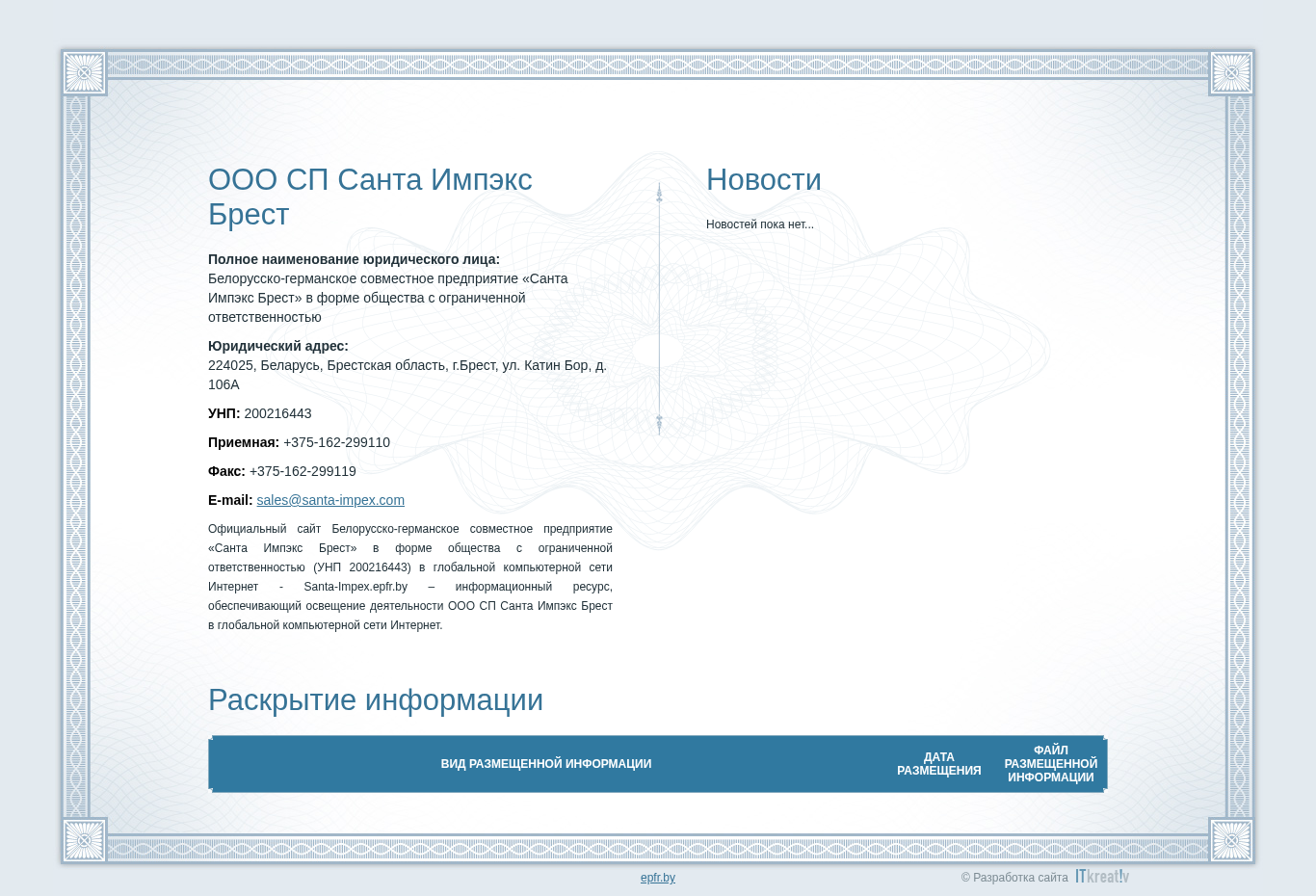Click 'Файл размещенной информации' column header
This screenshot has width=1316, height=896.
click(x=1051, y=764)
